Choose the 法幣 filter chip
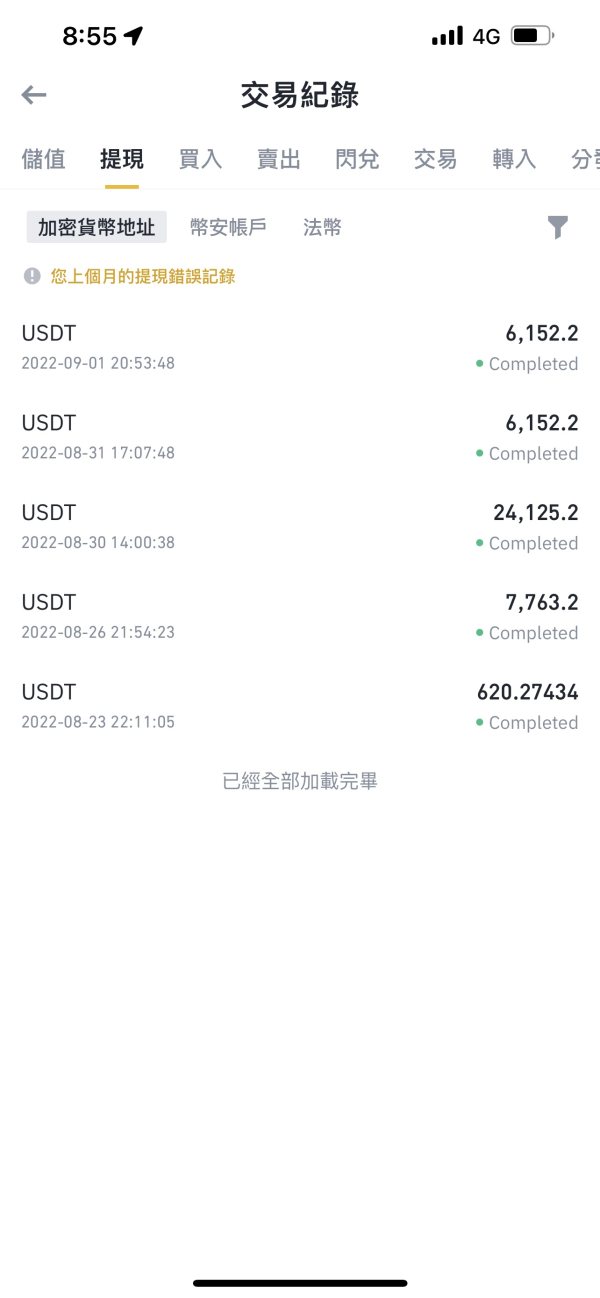 tap(322, 228)
